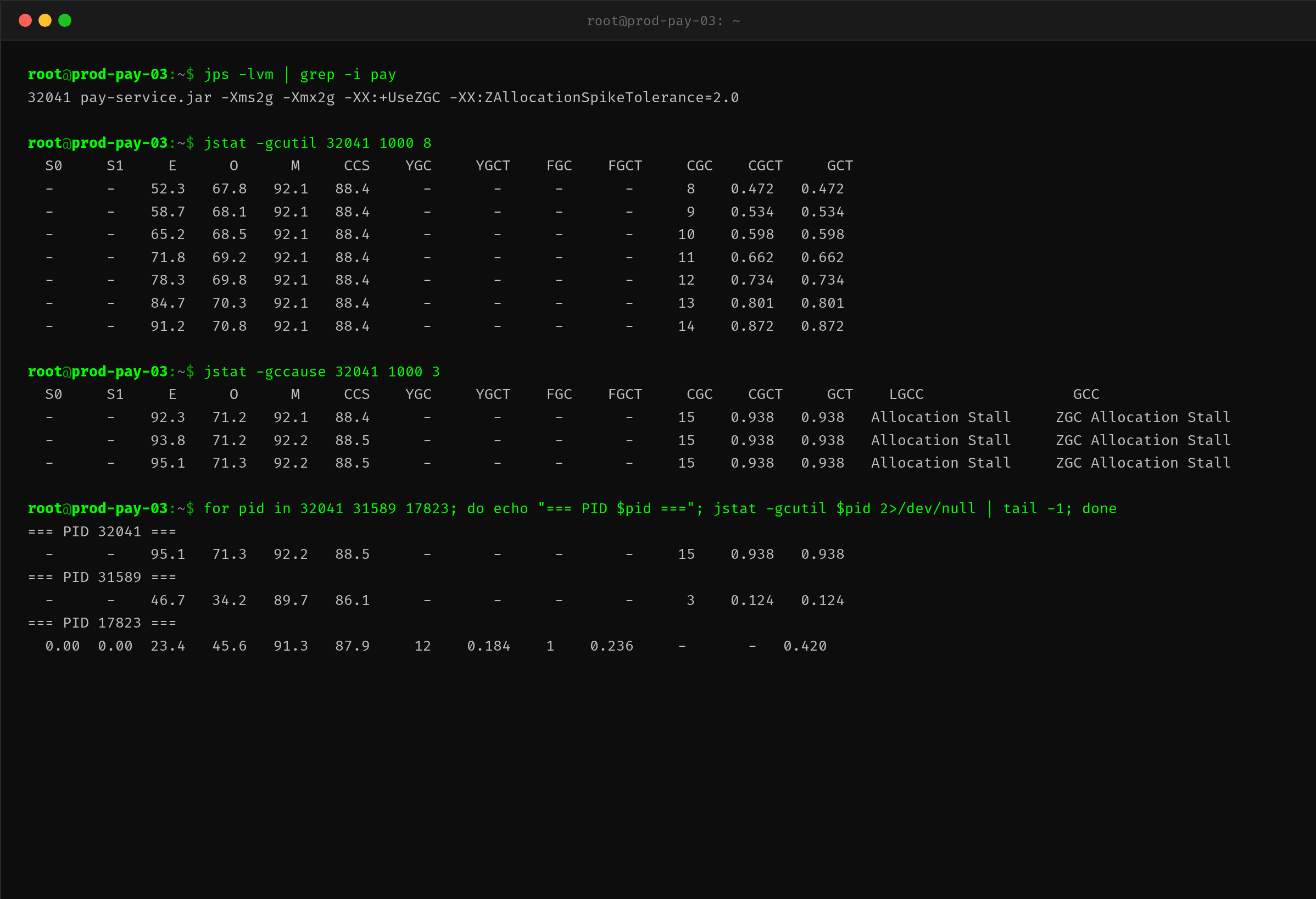Screen dimensions: 1316x899
Task: Click the E value 65.2
Action: [168, 235]
